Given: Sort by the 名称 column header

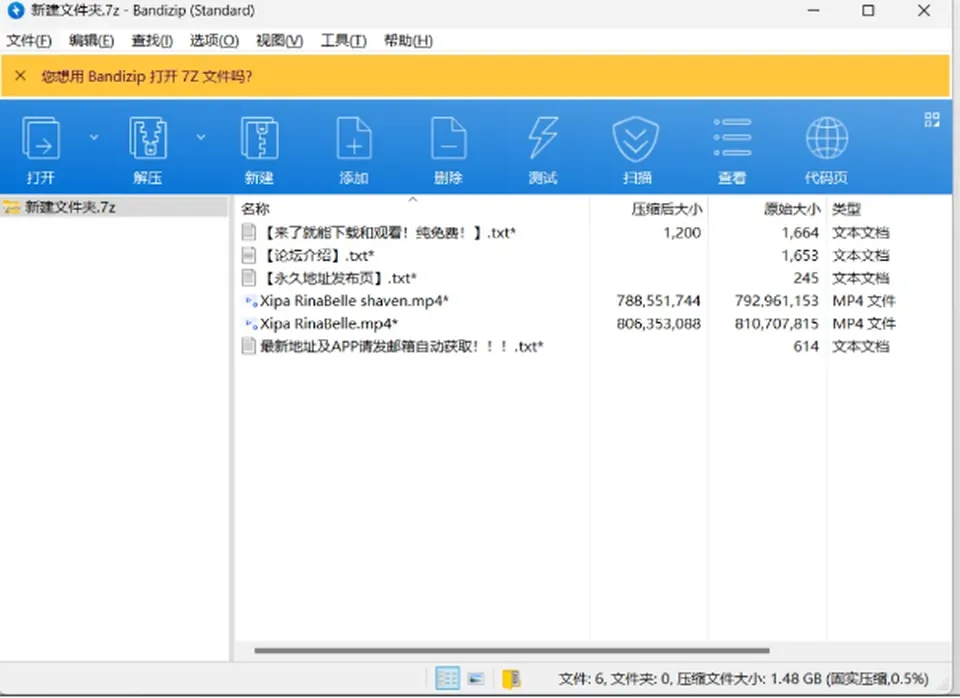Looking at the screenshot, I should pyautogui.click(x=255, y=209).
